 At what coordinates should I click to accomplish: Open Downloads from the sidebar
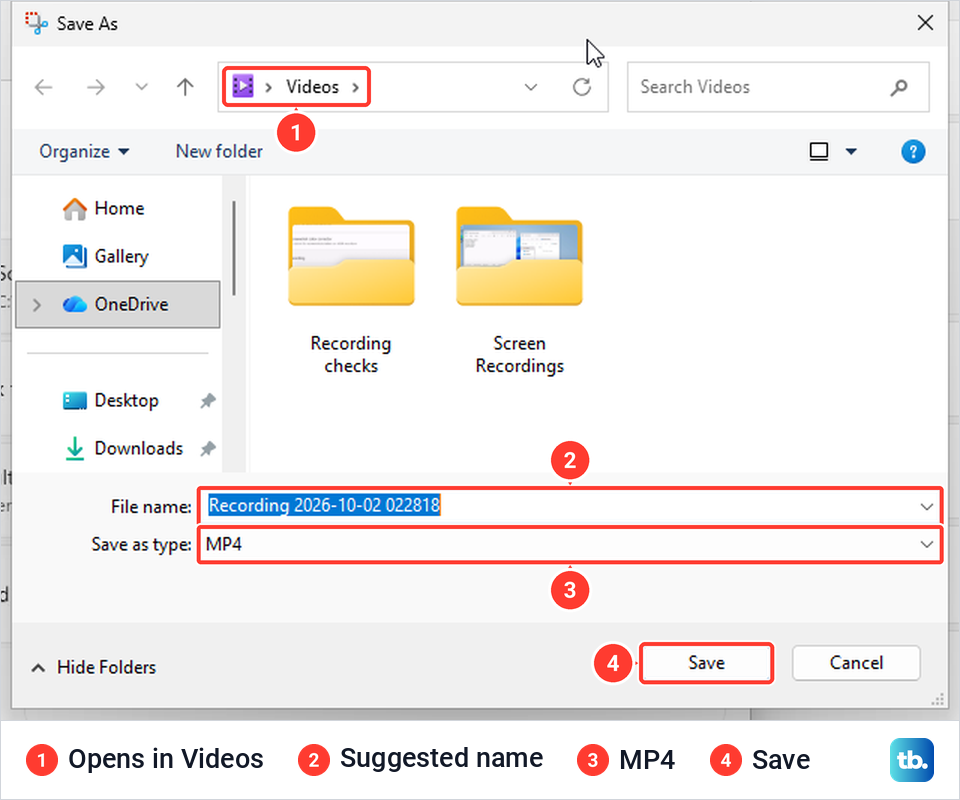point(123,449)
